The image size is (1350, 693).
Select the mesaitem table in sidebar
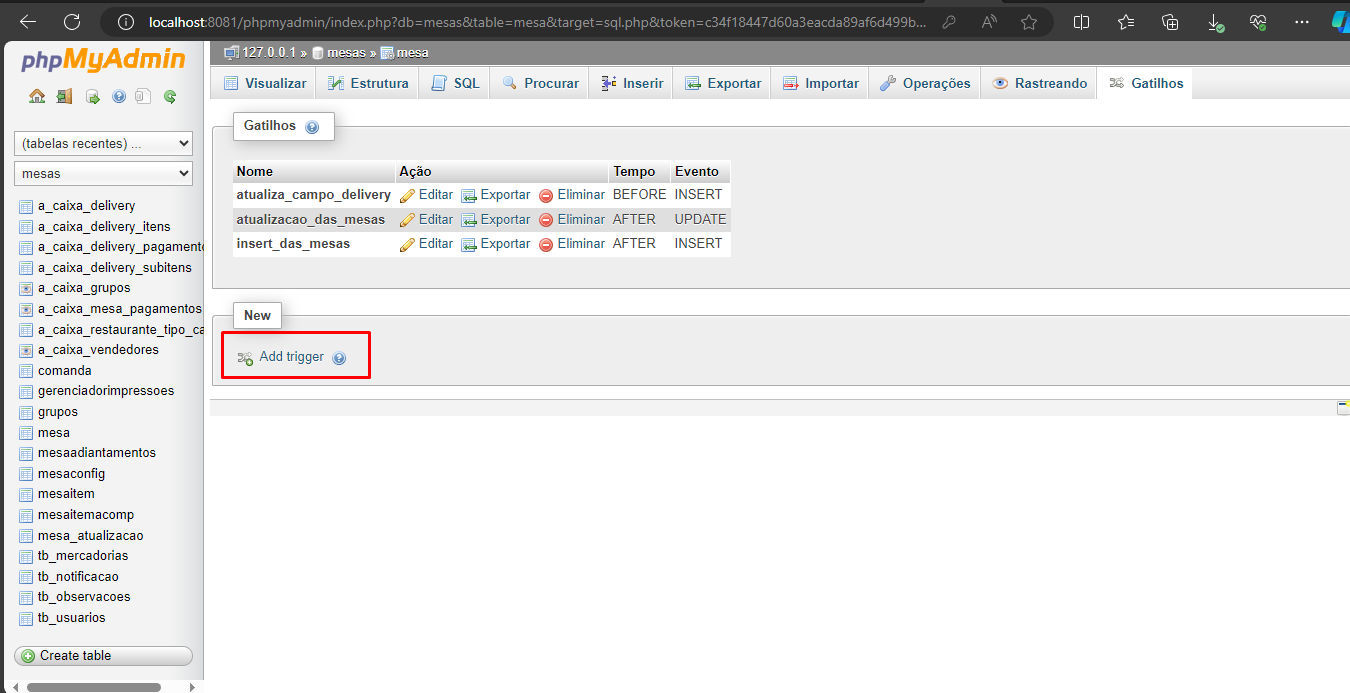[x=66, y=494]
